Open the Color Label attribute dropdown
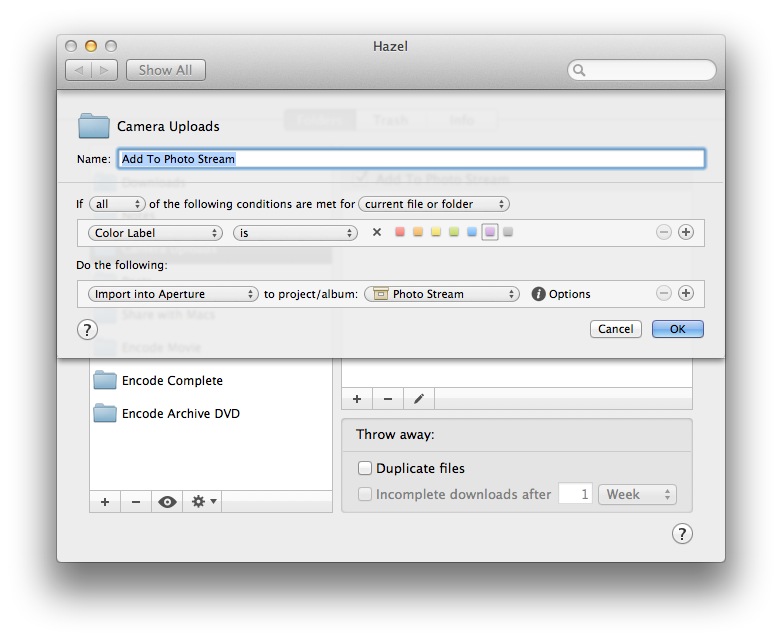This screenshot has width=782, height=641. tap(155, 233)
